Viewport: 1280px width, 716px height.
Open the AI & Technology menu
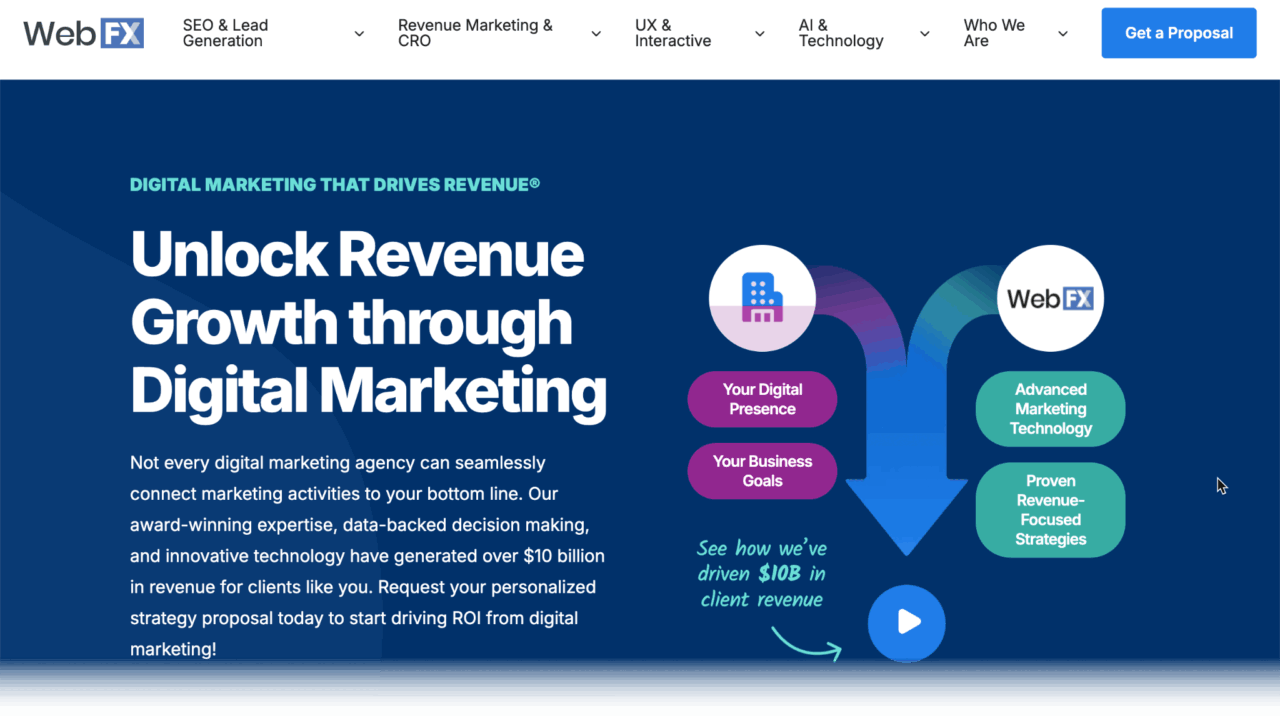[840, 33]
